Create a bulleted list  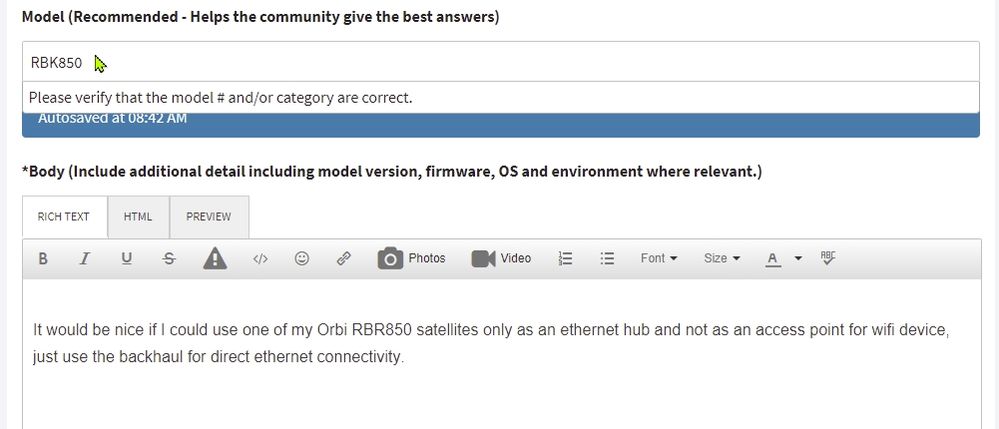pyautogui.click(x=606, y=259)
